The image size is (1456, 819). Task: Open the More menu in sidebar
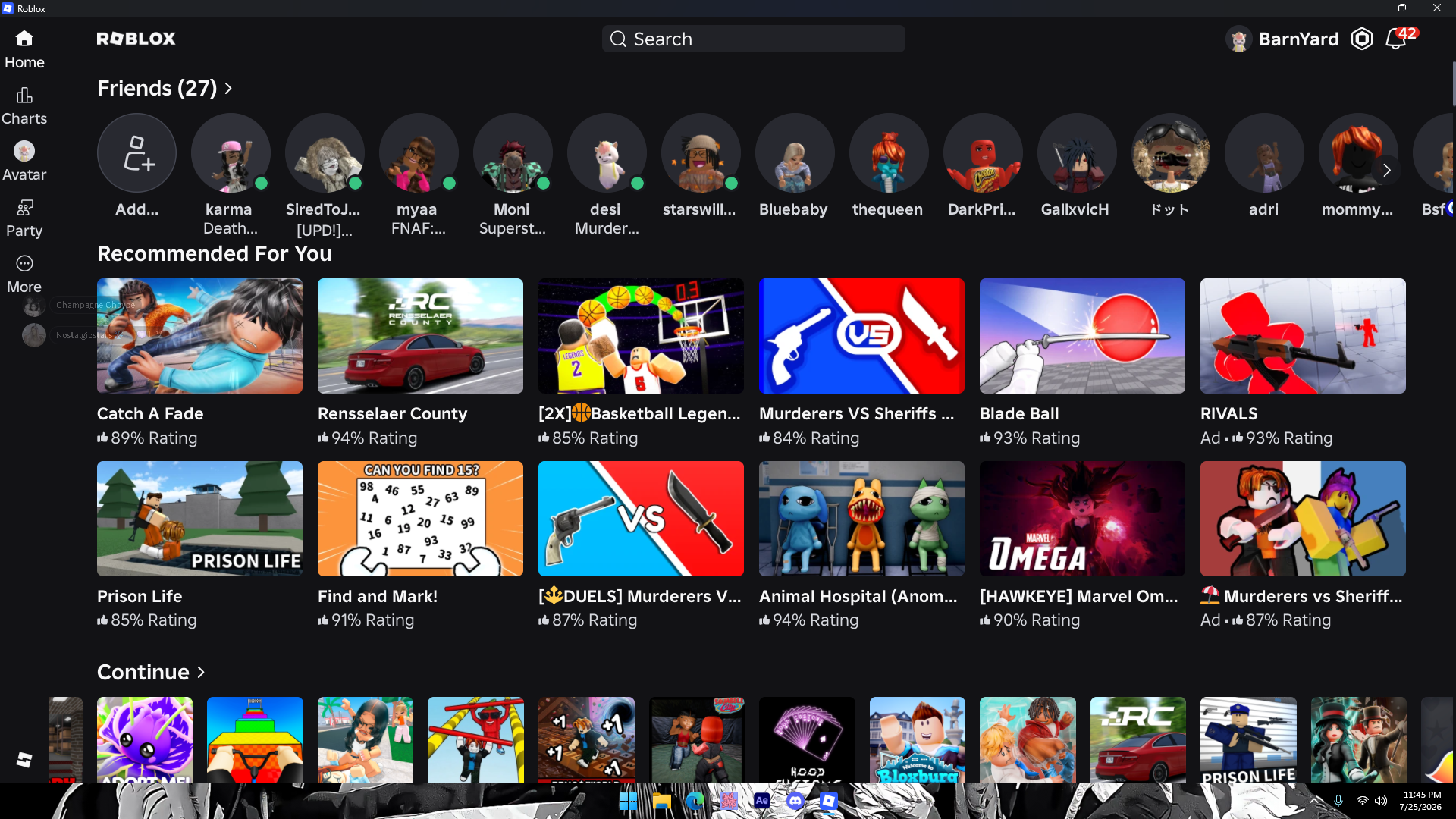[x=24, y=274]
